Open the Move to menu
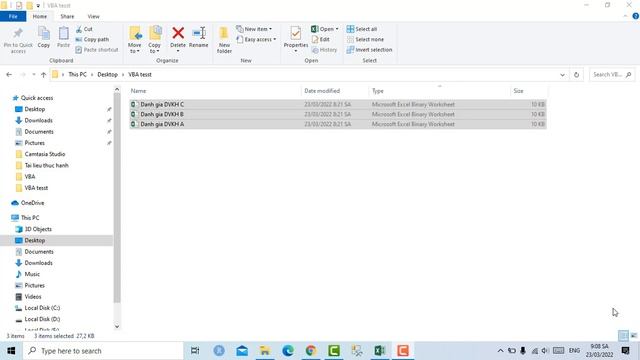Viewport: 640px width, 360px height. pyautogui.click(x=135, y=40)
